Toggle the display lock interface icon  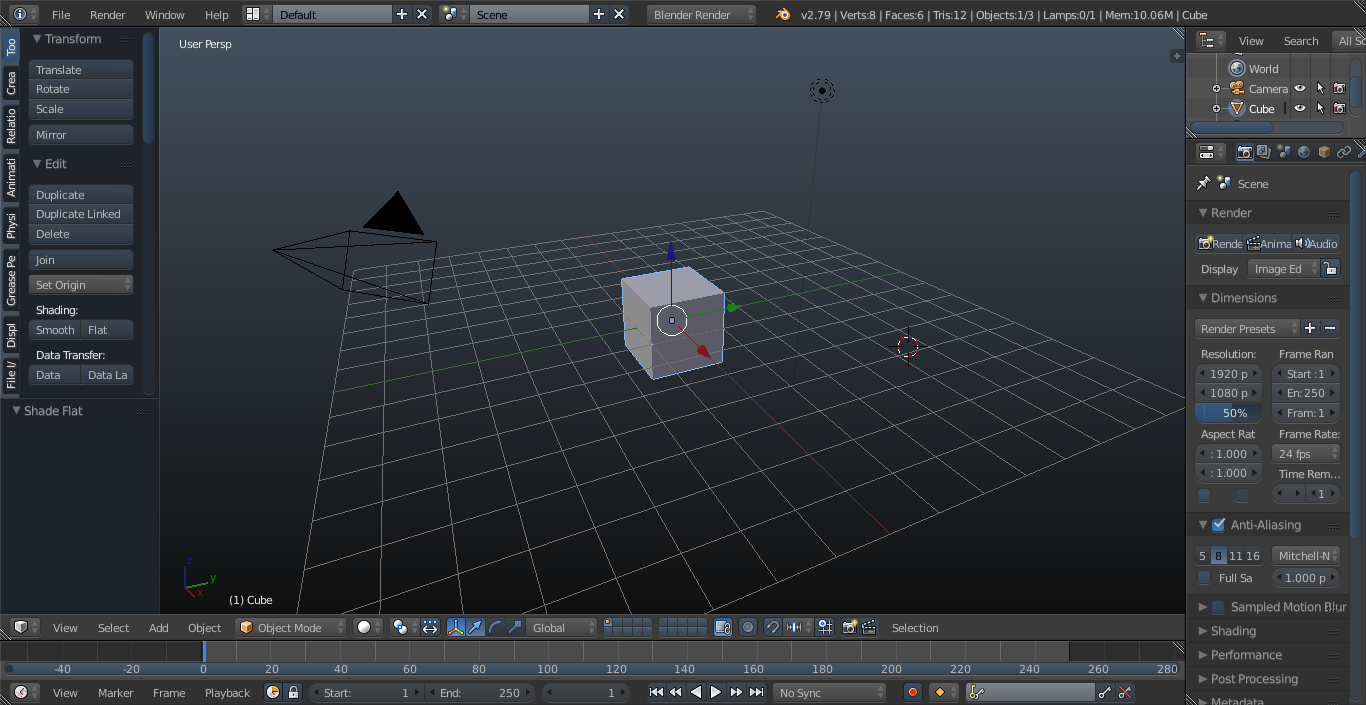tap(1330, 268)
